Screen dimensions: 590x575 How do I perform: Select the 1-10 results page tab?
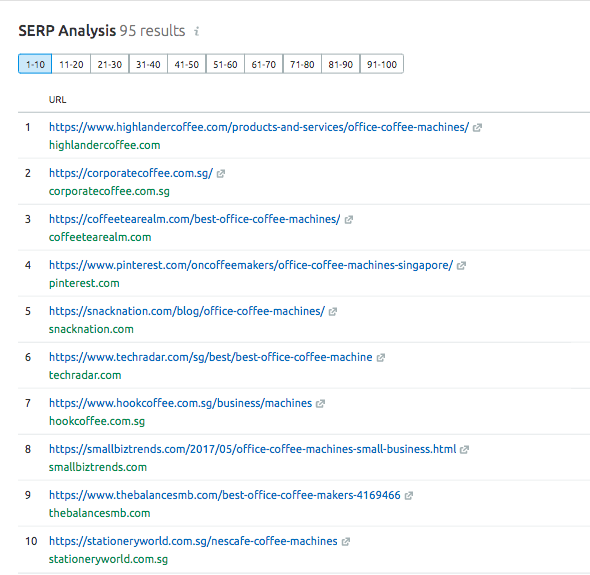click(x=35, y=64)
